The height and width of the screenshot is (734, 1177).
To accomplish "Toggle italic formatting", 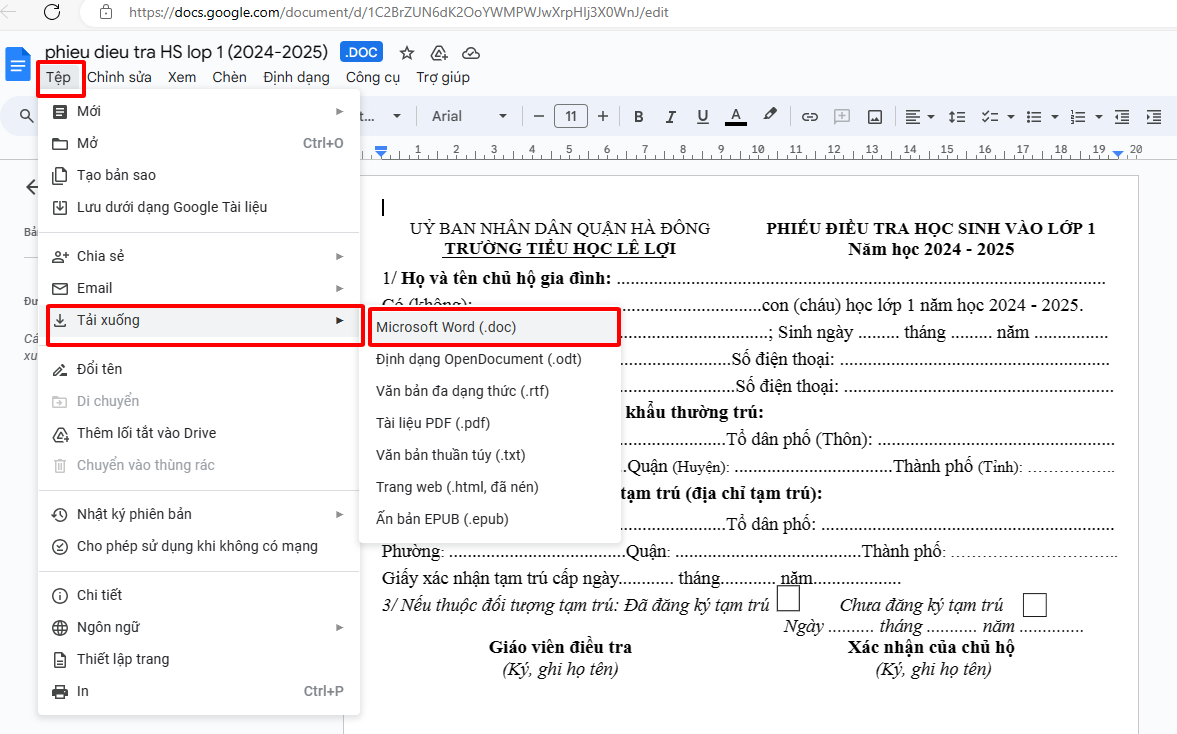I will pyautogui.click(x=671, y=116).
